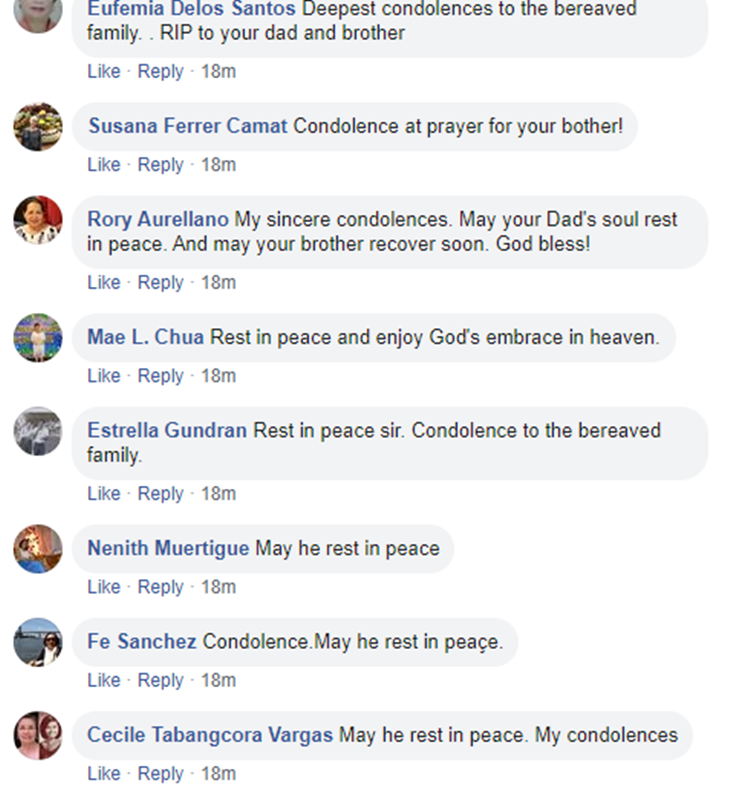The width and height of the screenshot is (750, 791).
Task: Open Cecile Tabangcora Vargas's name link
Action: tap(210, 735)
